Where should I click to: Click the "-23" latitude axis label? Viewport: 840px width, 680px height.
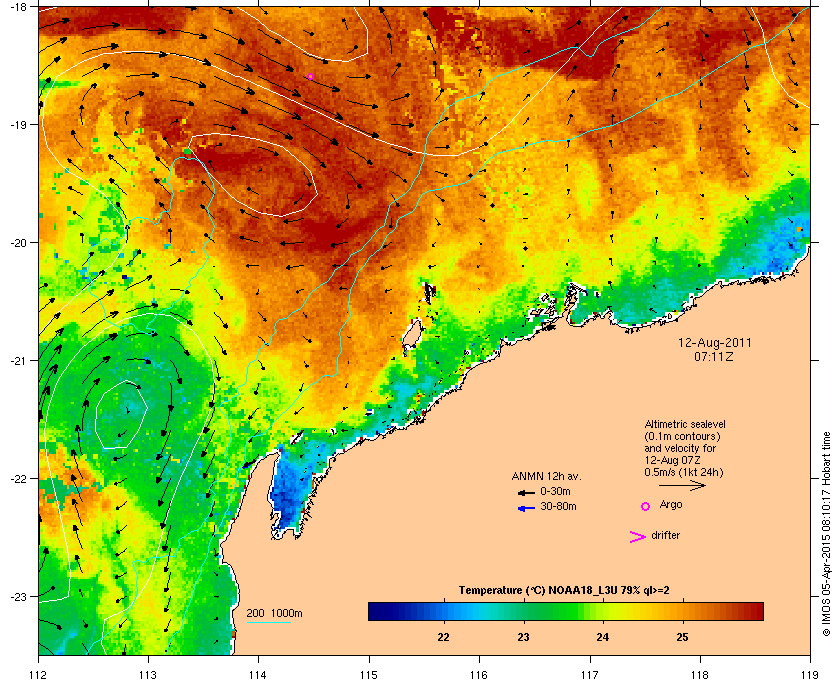point(18,596)
